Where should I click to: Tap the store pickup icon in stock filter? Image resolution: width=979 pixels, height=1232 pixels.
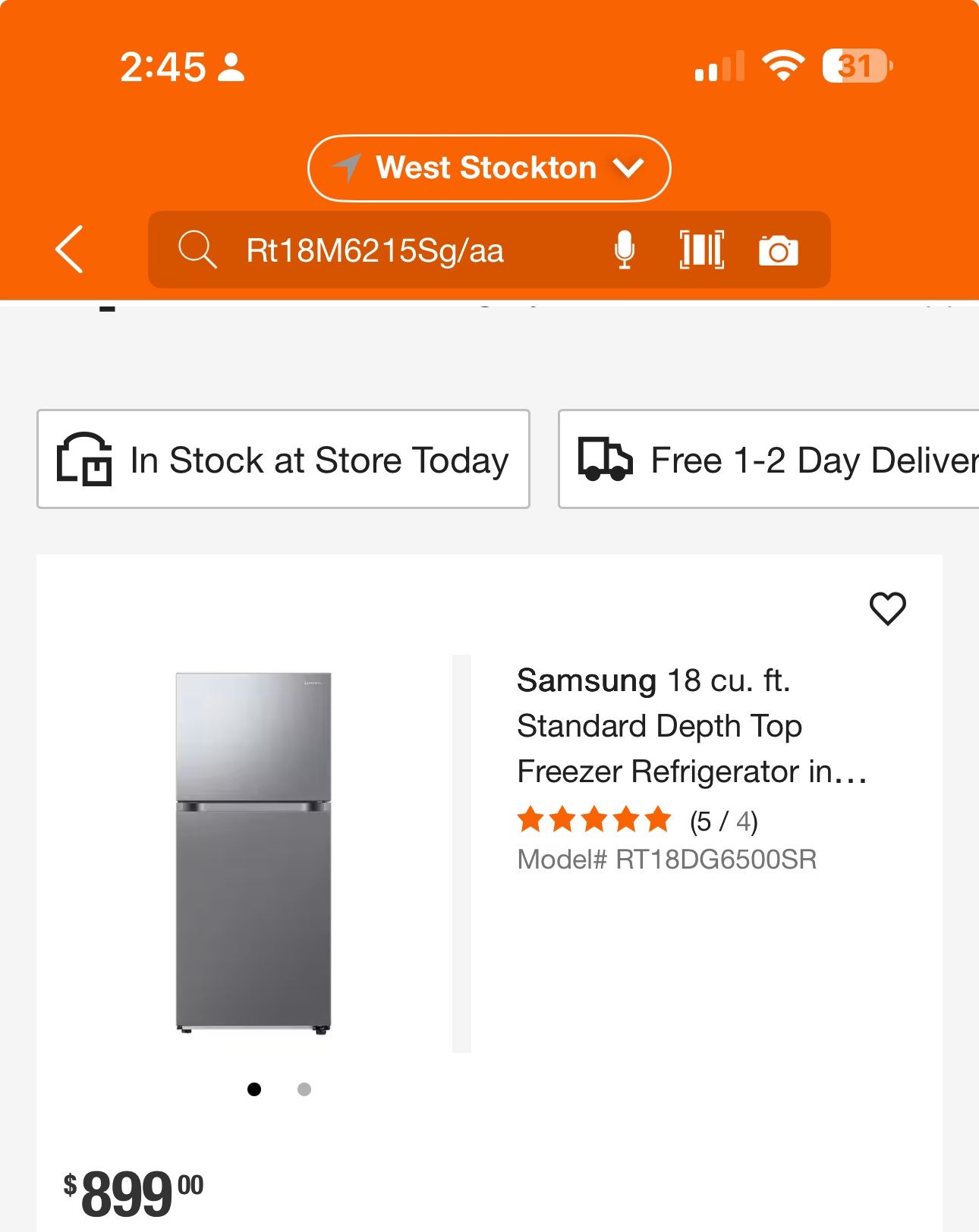[x=84, y=459]
